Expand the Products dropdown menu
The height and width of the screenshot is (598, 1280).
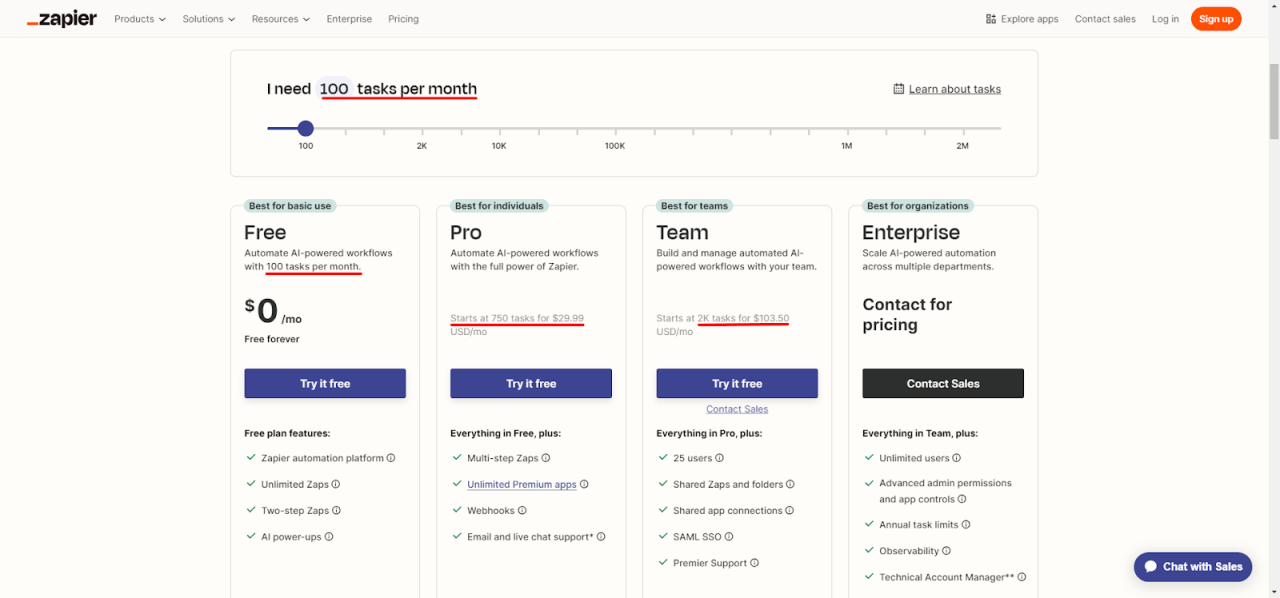(x=140, y=19)
